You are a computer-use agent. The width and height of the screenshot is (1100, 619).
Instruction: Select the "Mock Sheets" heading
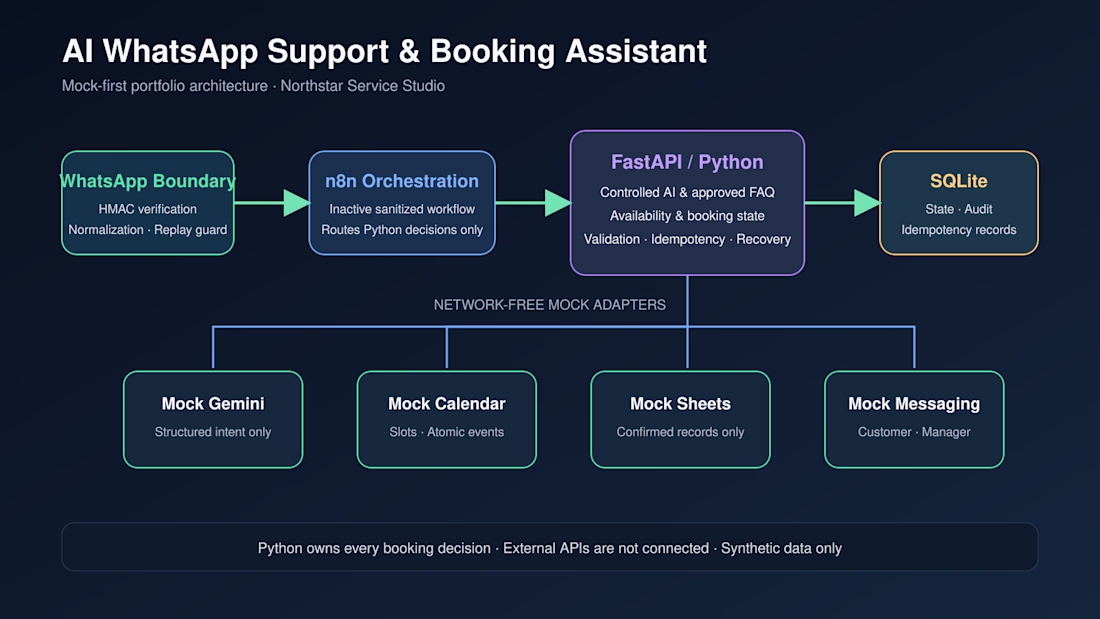click(x=680, y=404)
